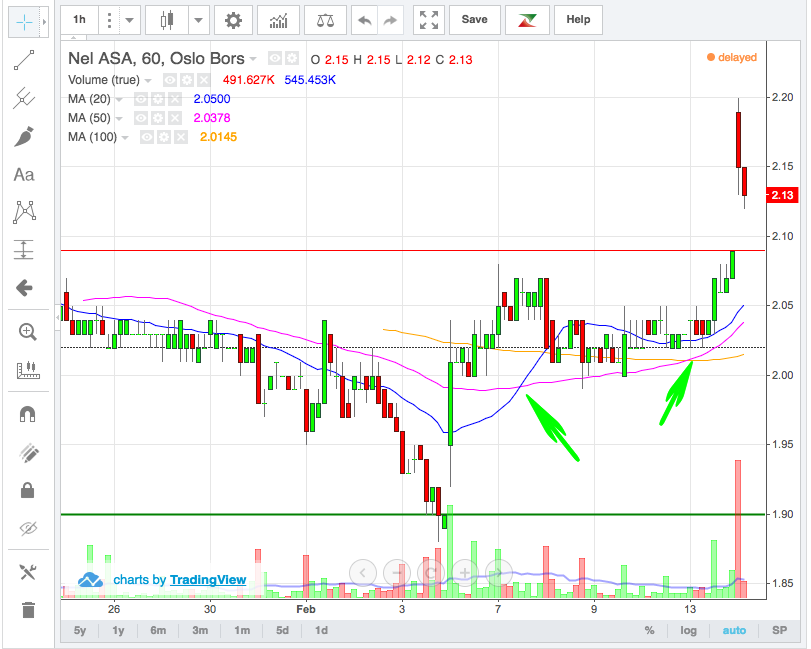The image size is (811, 649).
Task: Set time range to 1y
Action: [118, 630]
